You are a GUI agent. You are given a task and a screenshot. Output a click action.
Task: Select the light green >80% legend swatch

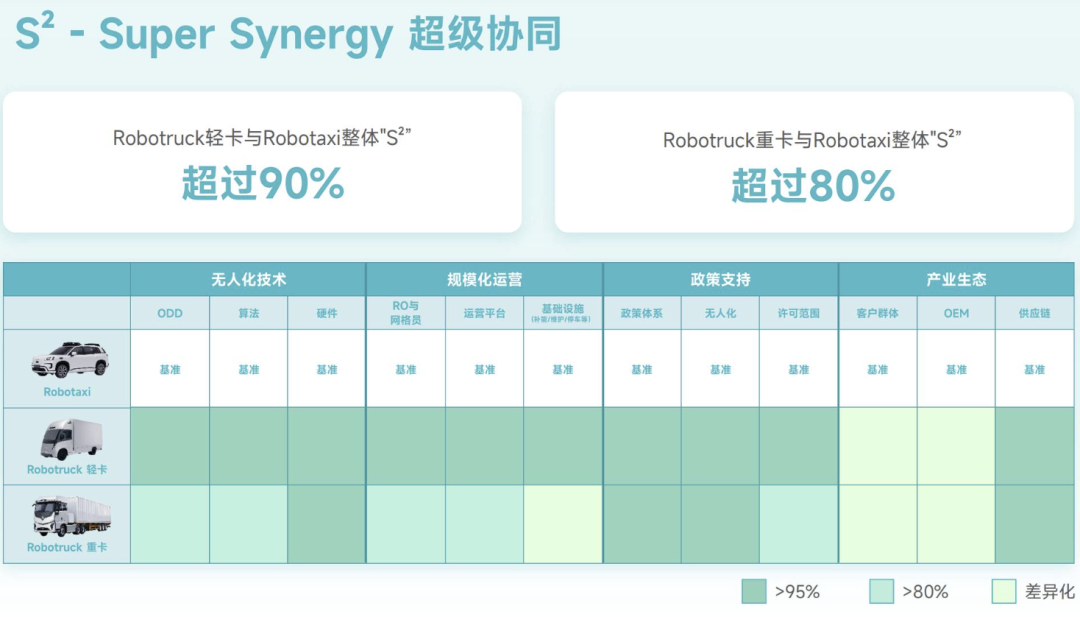point(881,592)
